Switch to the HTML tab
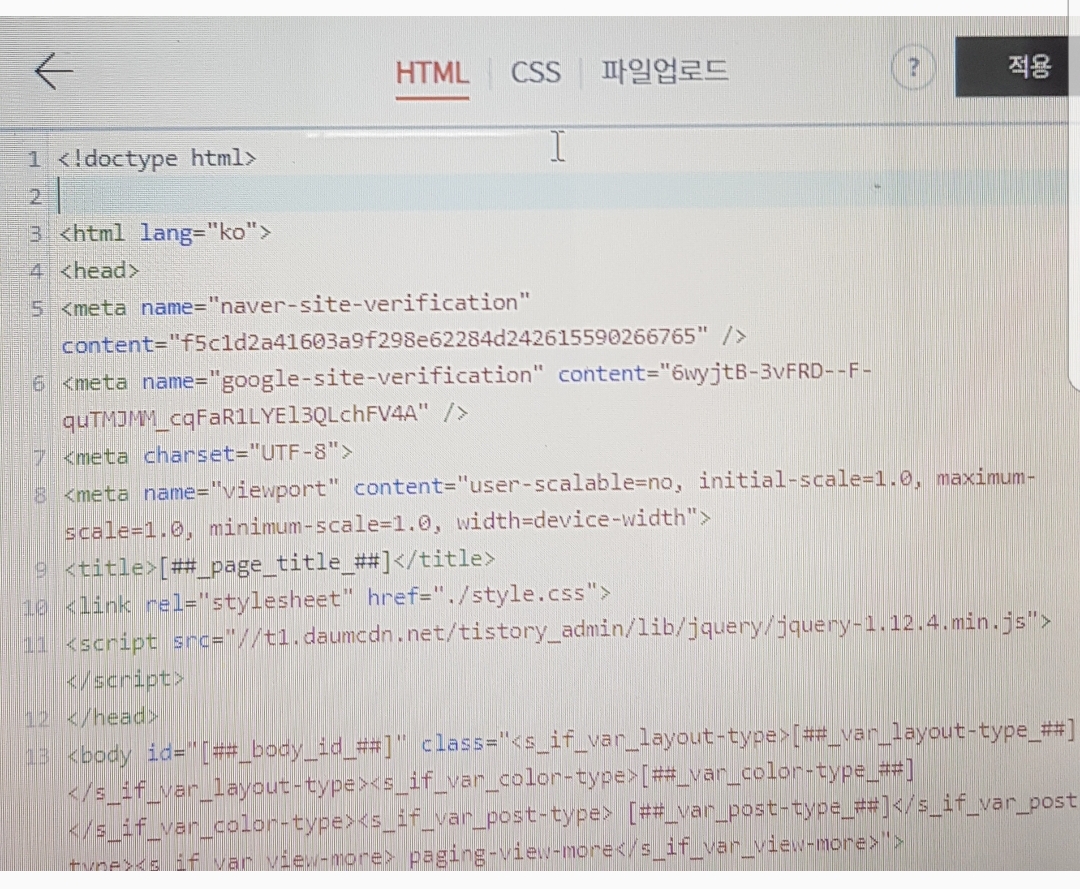 point(432,72)
